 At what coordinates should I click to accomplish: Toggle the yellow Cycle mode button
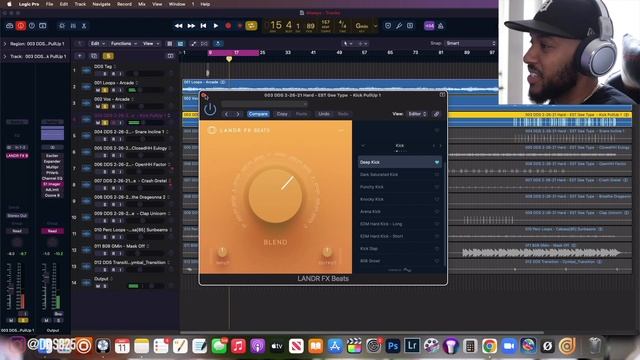click(251, 26)
